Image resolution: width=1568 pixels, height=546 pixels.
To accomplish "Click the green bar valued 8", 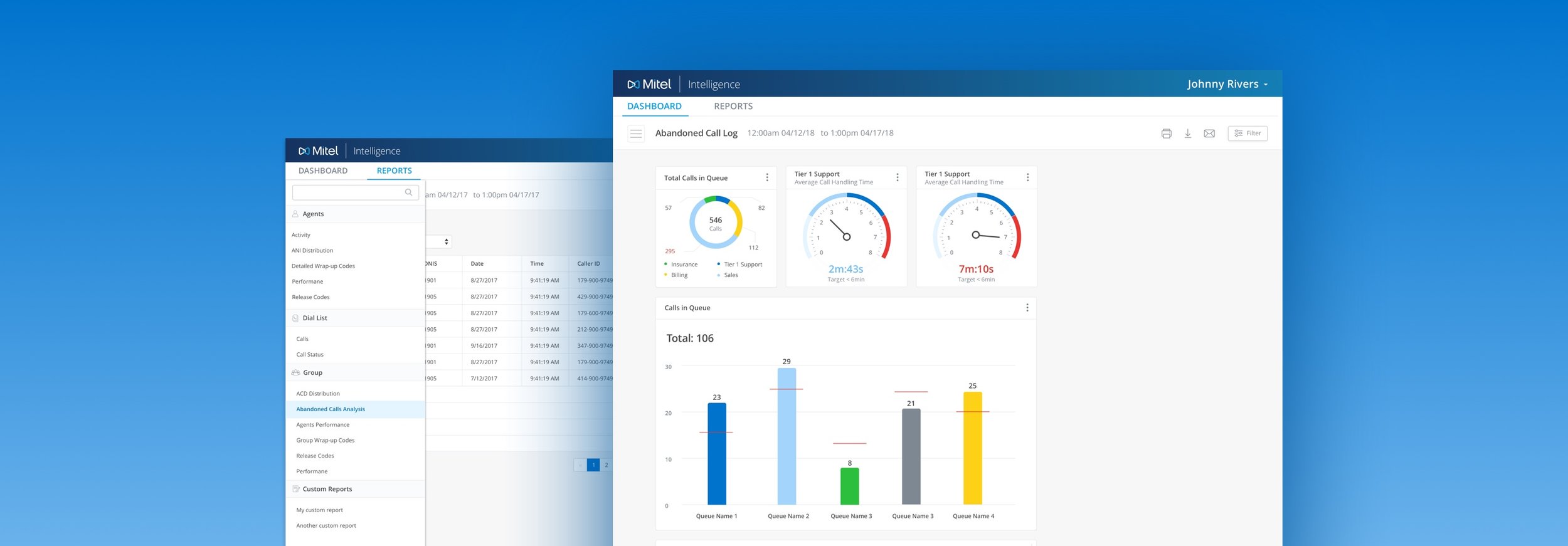I will click(849, 486).
